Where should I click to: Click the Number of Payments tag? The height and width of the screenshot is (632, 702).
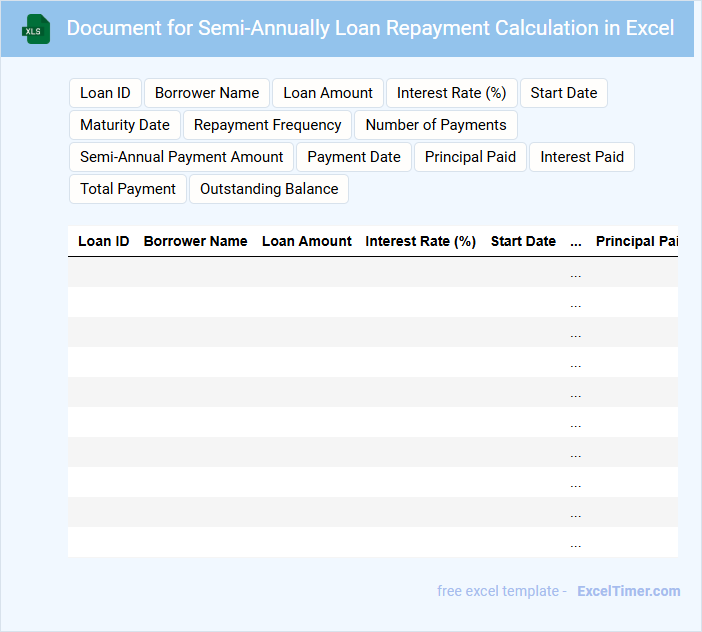(x=436, y=125)
